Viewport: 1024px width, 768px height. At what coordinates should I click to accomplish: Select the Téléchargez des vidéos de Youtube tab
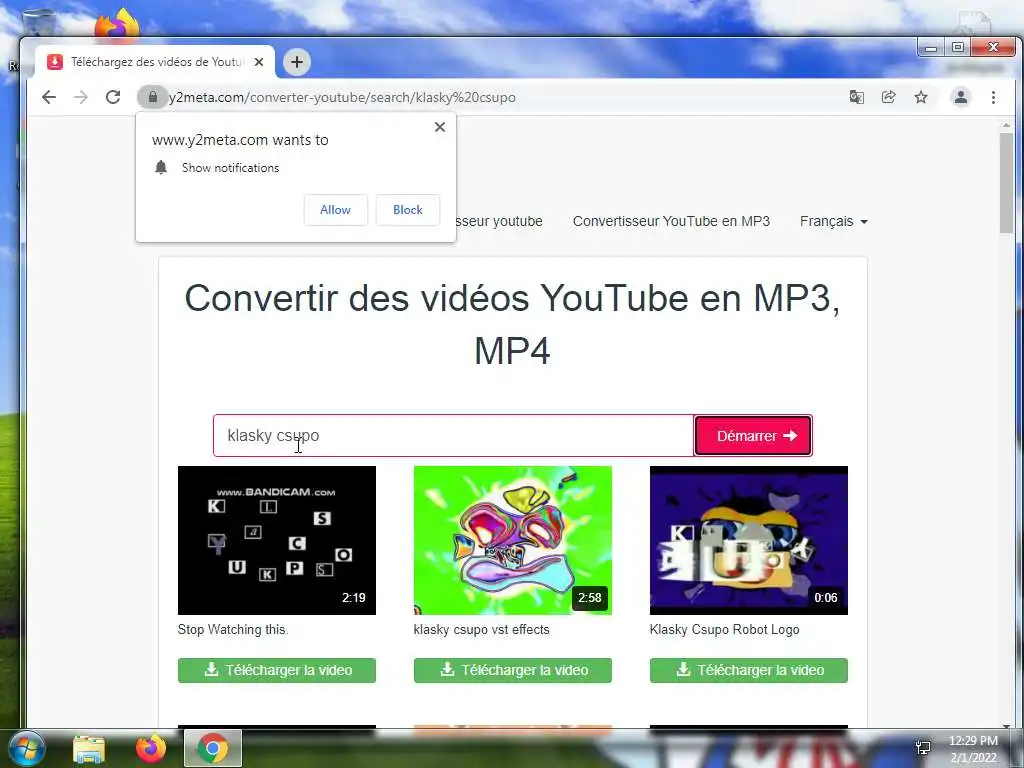tap(155, 62)
